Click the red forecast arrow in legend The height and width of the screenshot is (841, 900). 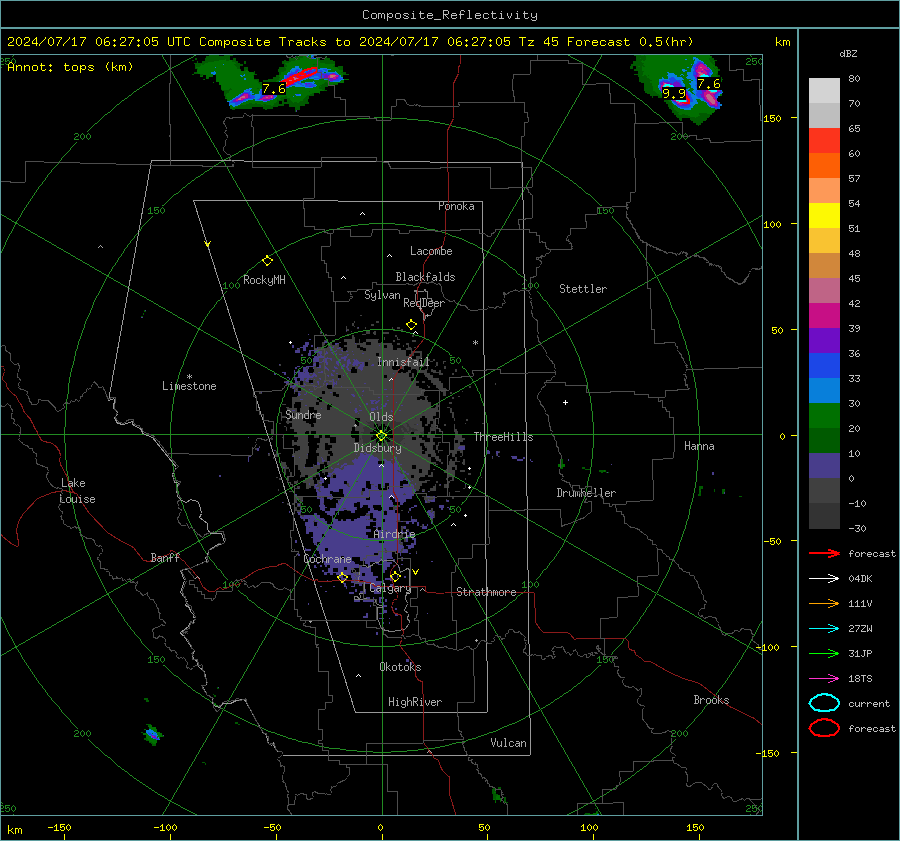(x=824, y=553)
